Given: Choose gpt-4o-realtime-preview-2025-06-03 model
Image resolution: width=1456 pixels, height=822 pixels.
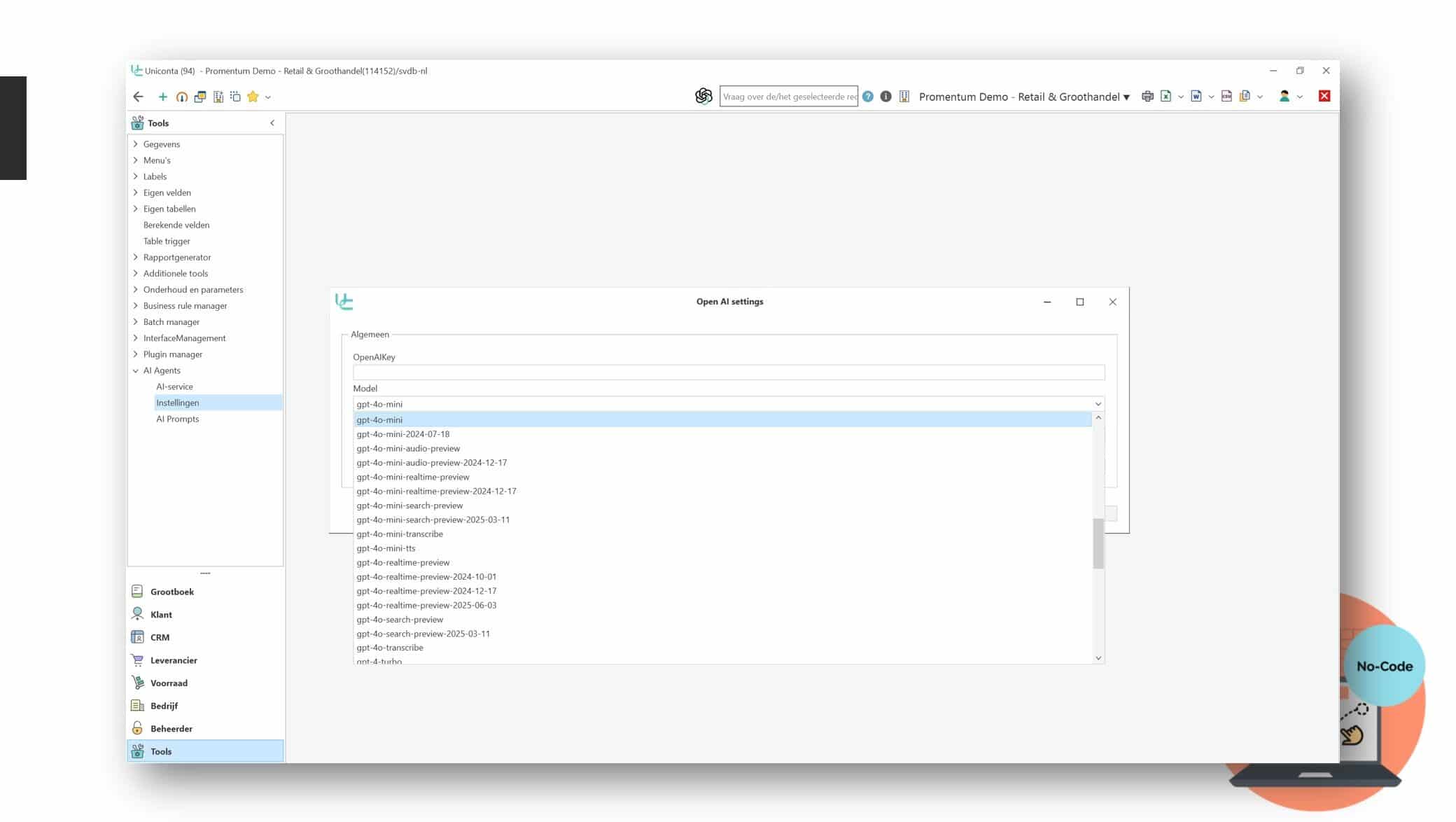Looking at the screenshot, I should pyautogui.click(x=722, y=605).
